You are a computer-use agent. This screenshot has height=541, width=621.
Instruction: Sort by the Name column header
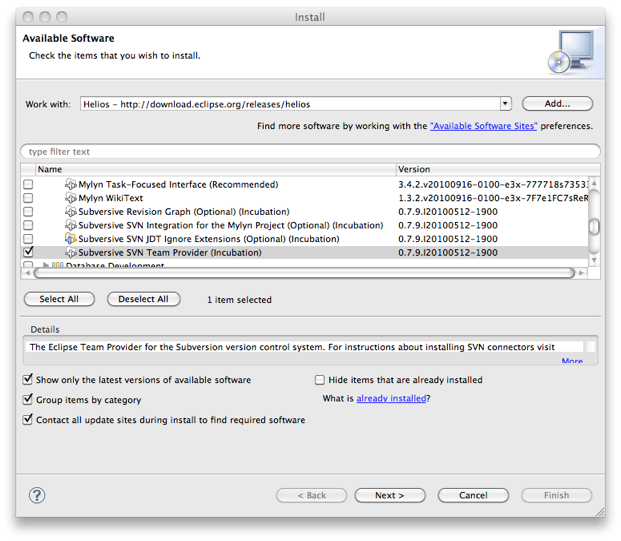click(x=216, y=170)
